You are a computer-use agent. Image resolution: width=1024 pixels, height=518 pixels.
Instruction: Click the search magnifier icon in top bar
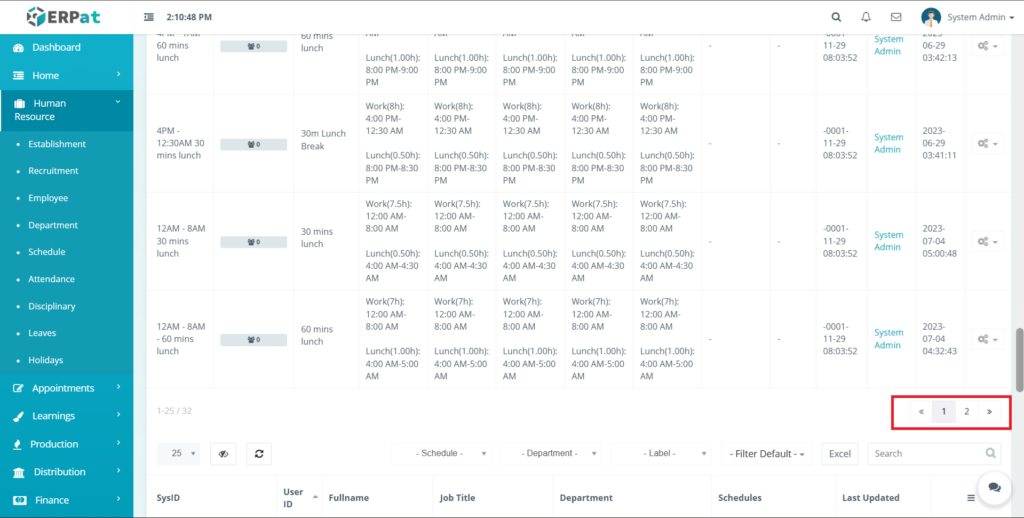(836, 17)
